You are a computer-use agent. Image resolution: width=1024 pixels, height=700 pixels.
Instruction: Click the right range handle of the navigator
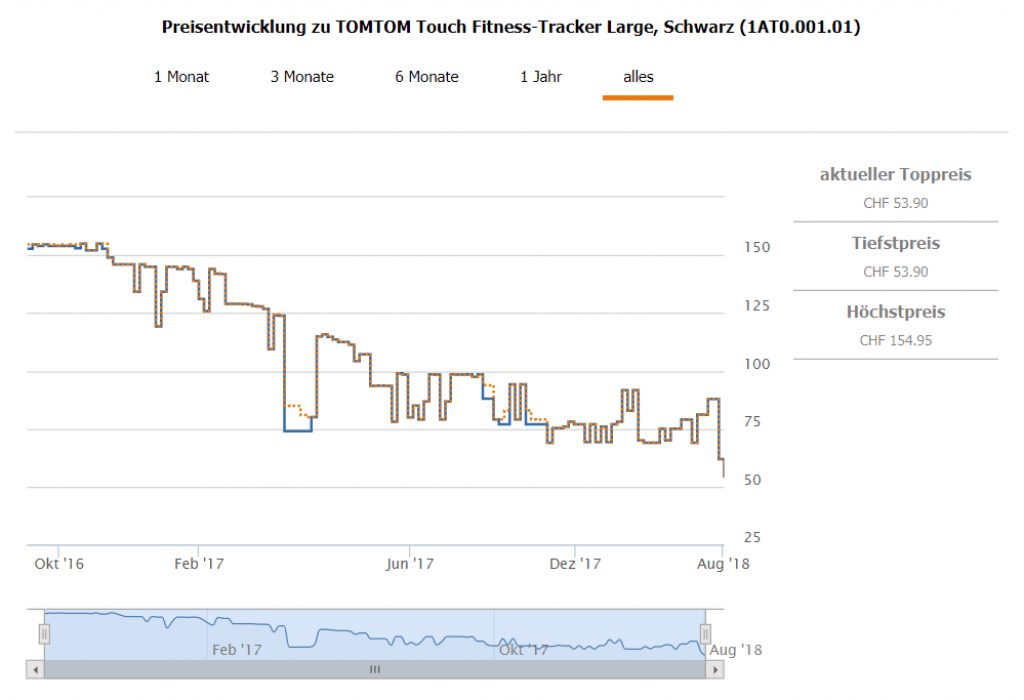pyautogui.click(x=705, y=634)
